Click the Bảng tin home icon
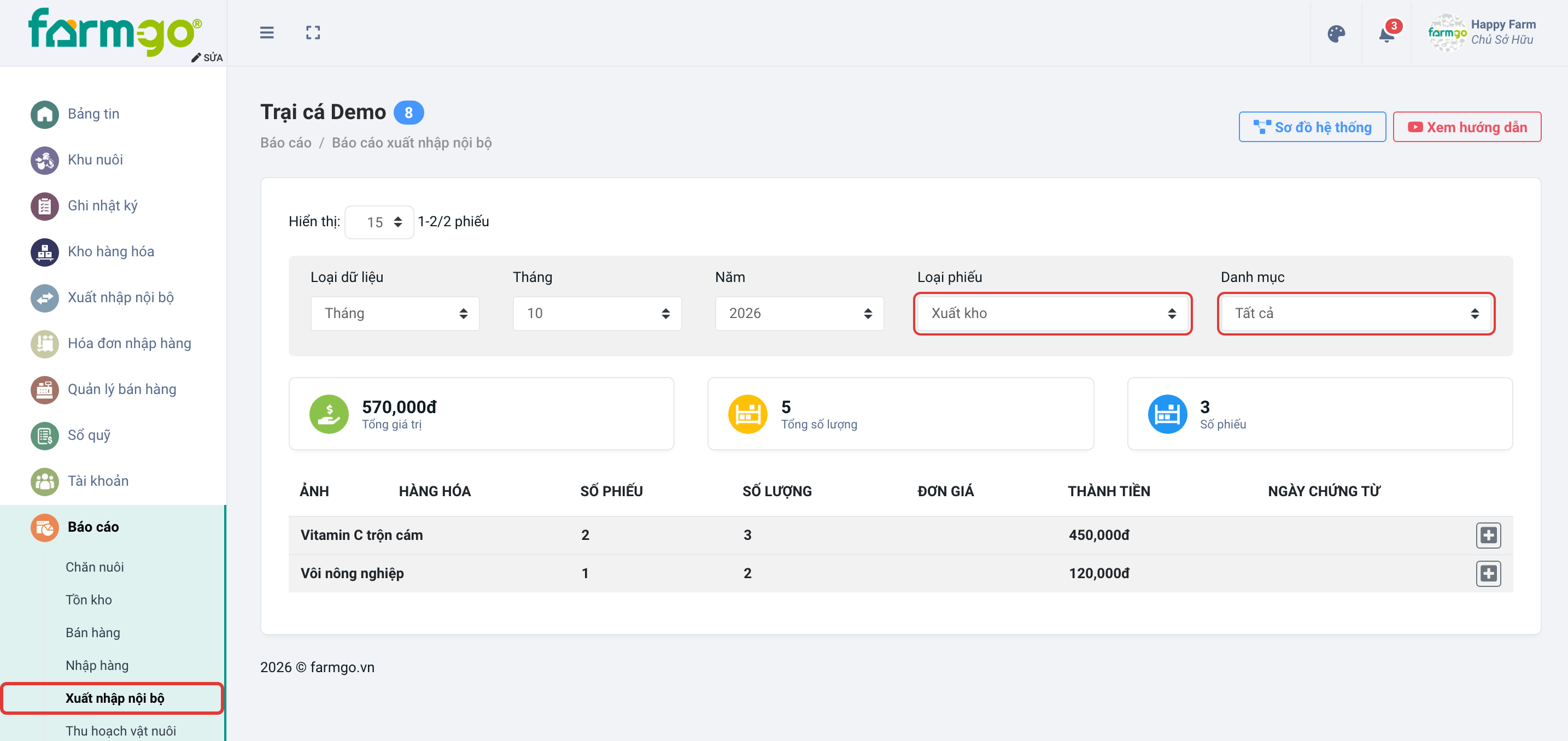1568x741 pixels. (x=44, y=114)
